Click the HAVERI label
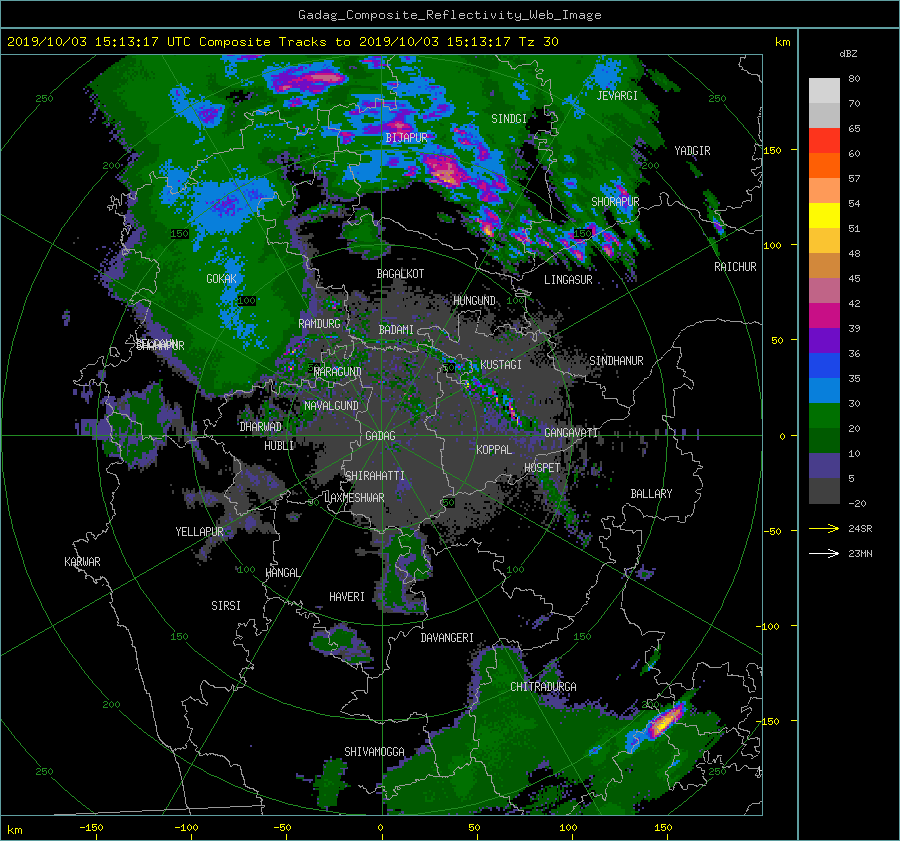Viewport: 900px width, 841px height. click(x=347, y=597)
